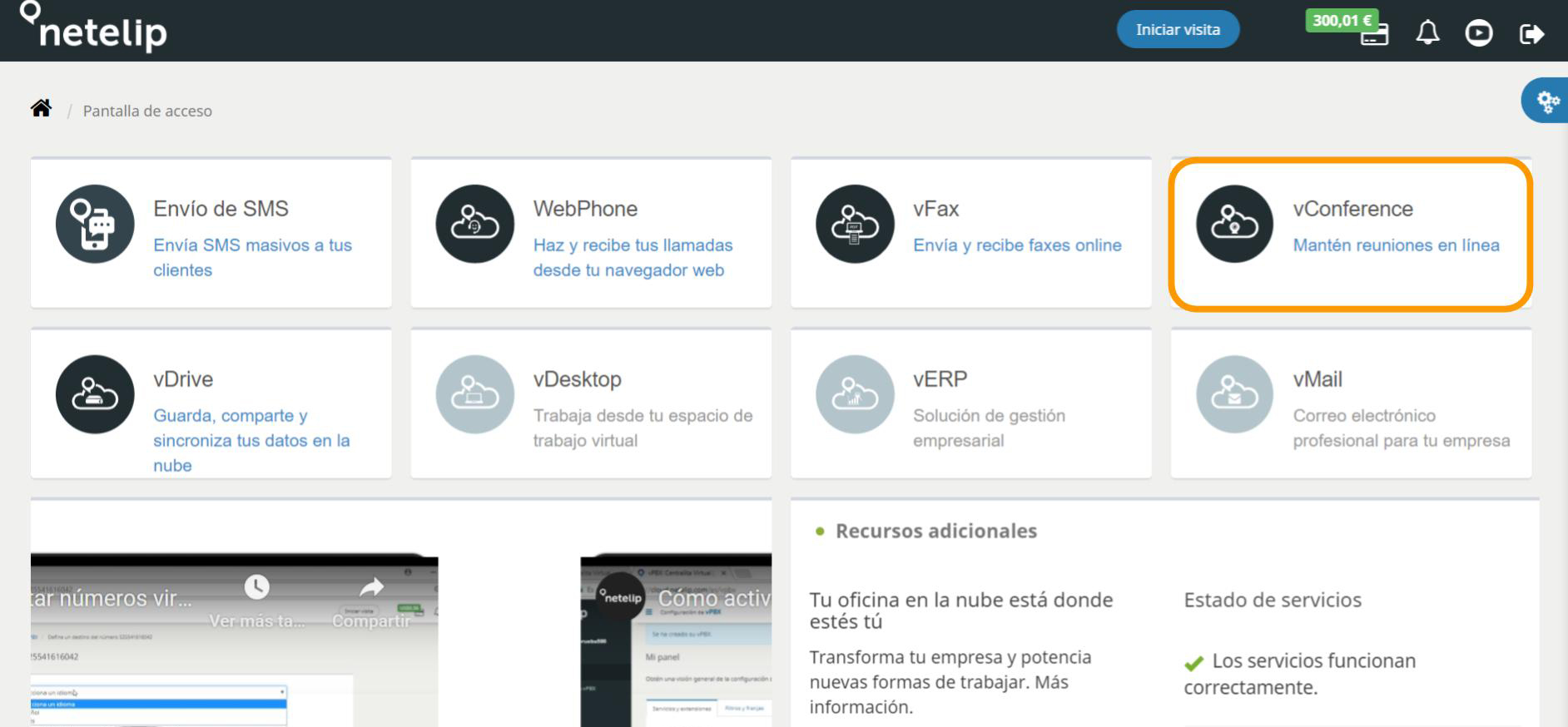
Task: Click the vERP cloud icon
Action: pos(855,394)
